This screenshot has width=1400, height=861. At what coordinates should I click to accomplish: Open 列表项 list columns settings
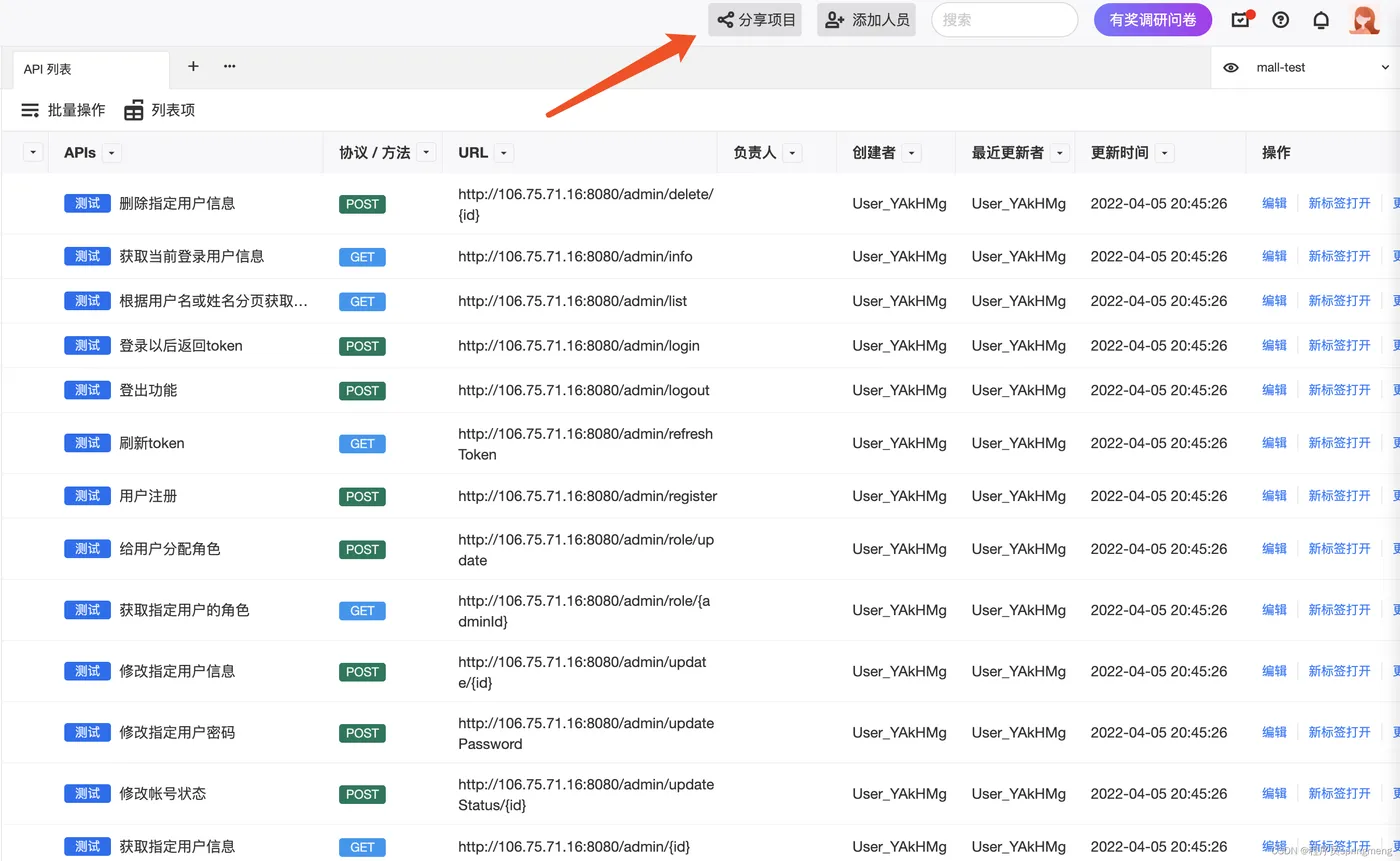[159, 110]
